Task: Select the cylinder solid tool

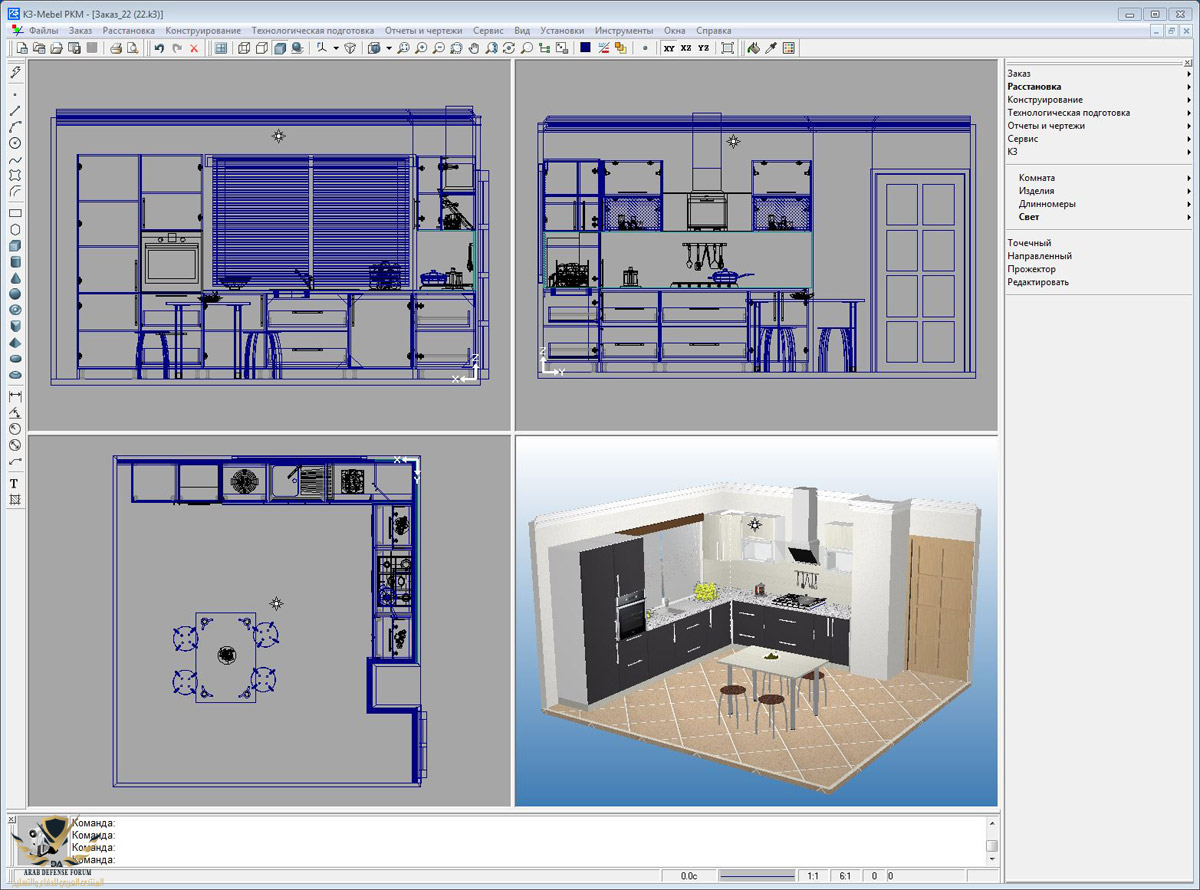Action: [x=16, y=261]
